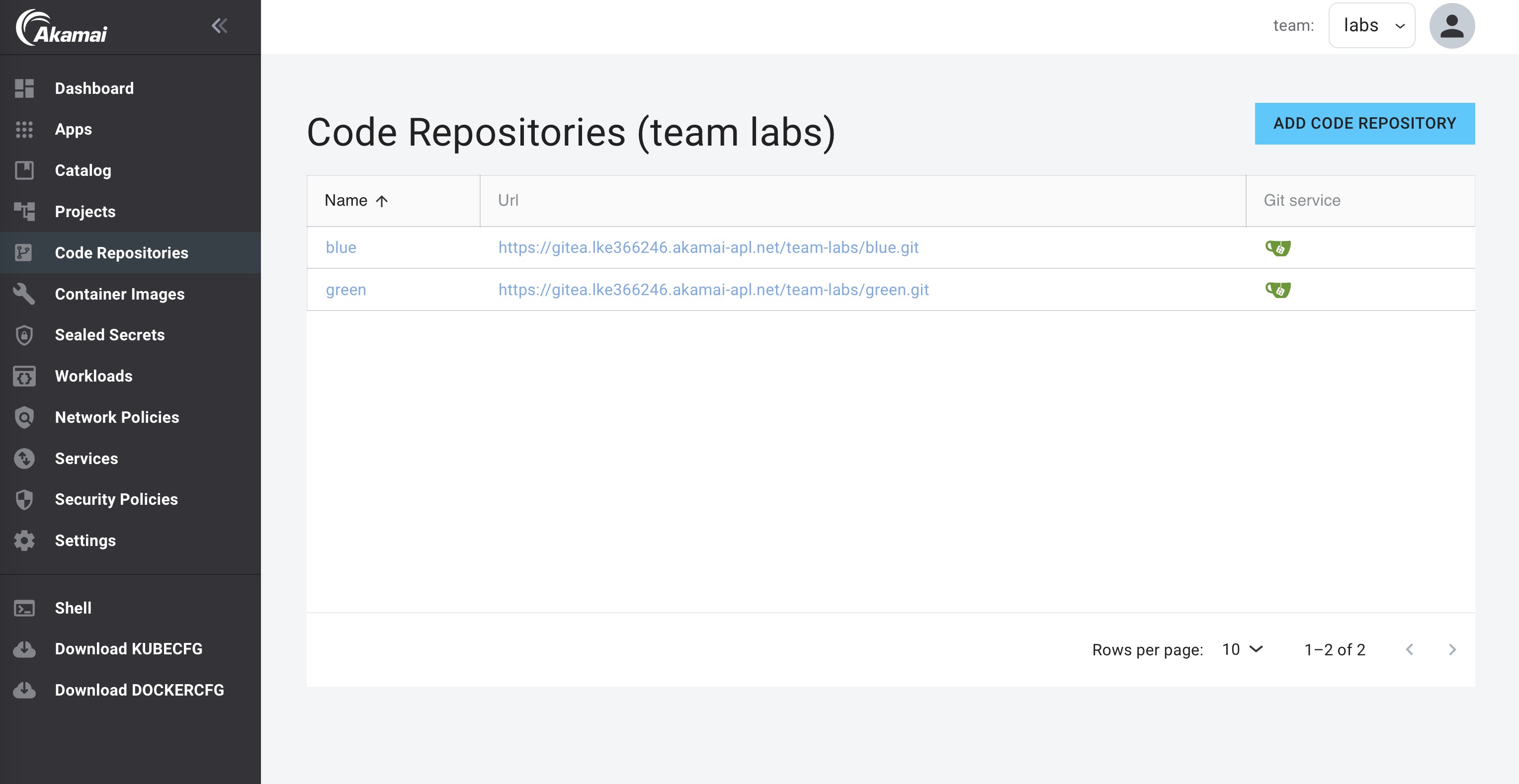
Task: Click the Container Images wrench icon
Action: [24, 294]
